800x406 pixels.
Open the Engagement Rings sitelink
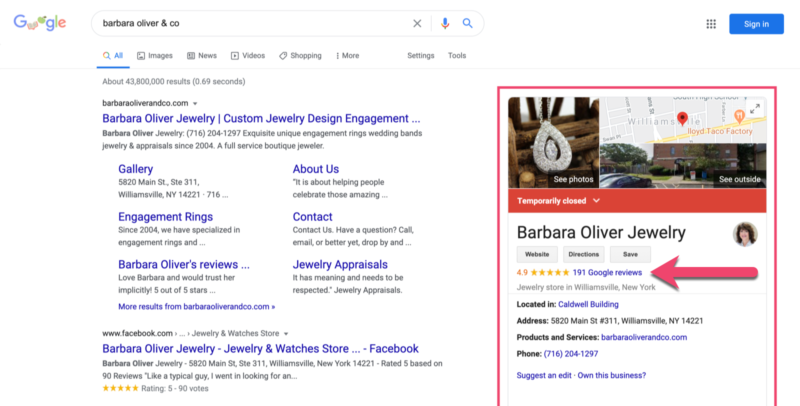[x=165, y=217]
